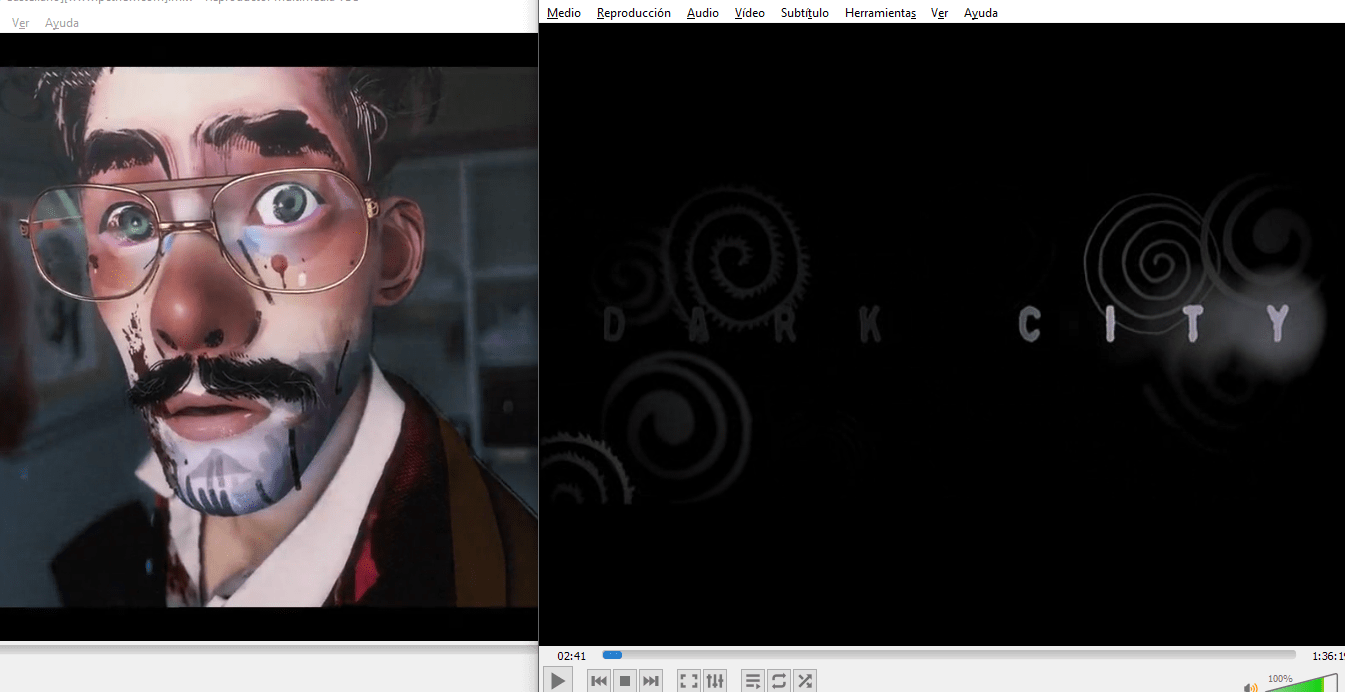Click the animated face video in left window
This screenshot has height=692, width=1345.
[x=269, y=337]
